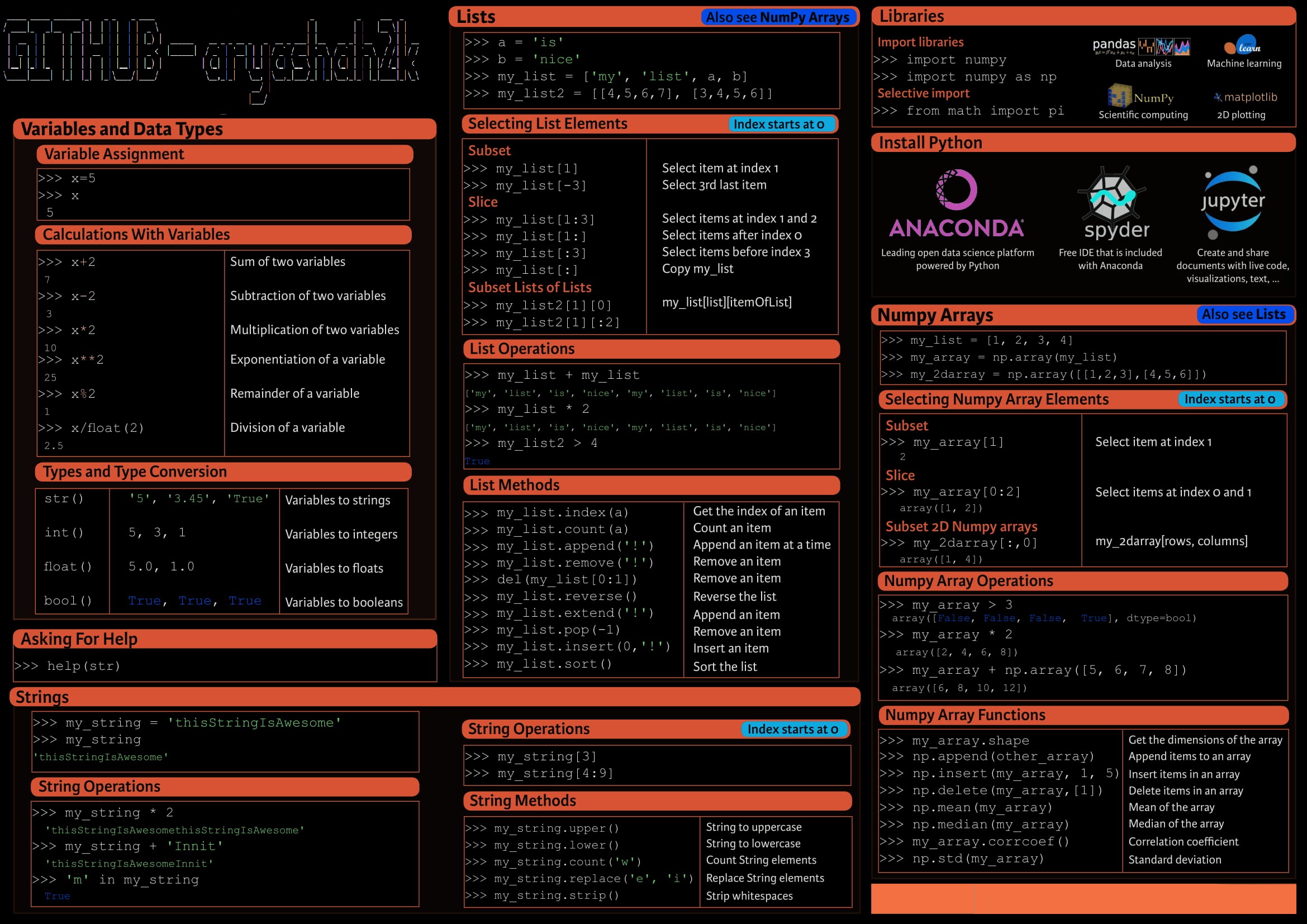This screenshot has height=924, width=1307.
Task: Click the 'my_list[-3]' code line
Action: (x=525, y=185)
